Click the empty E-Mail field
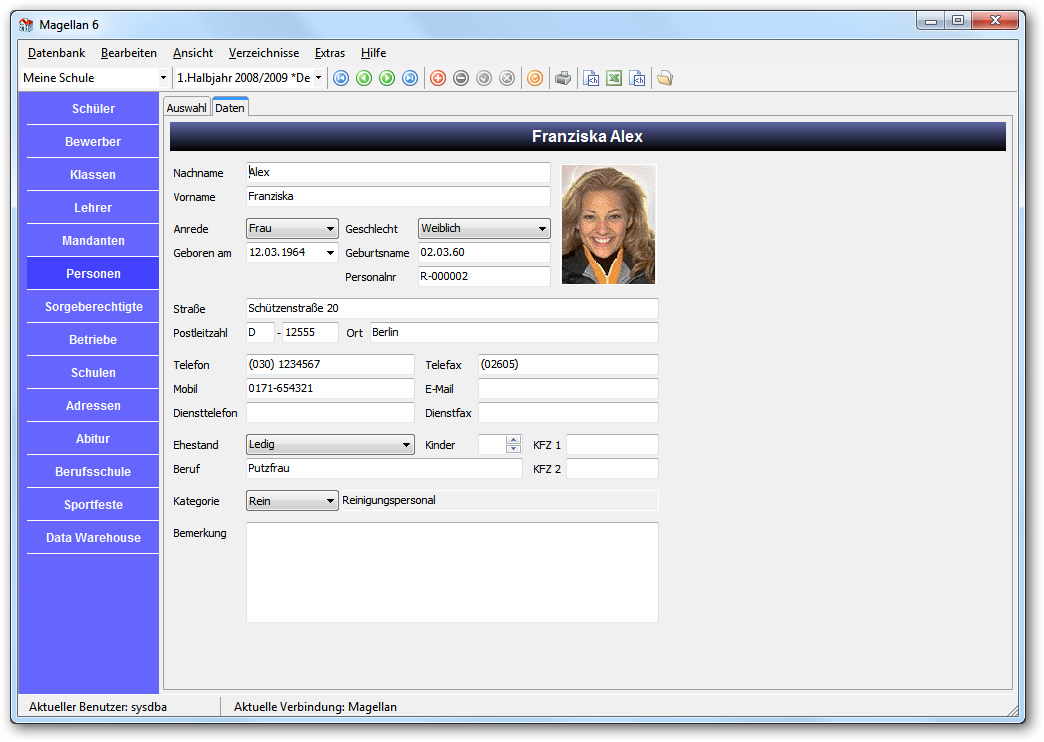Screen dimensions: 1044x742 [x=568, y=388]
